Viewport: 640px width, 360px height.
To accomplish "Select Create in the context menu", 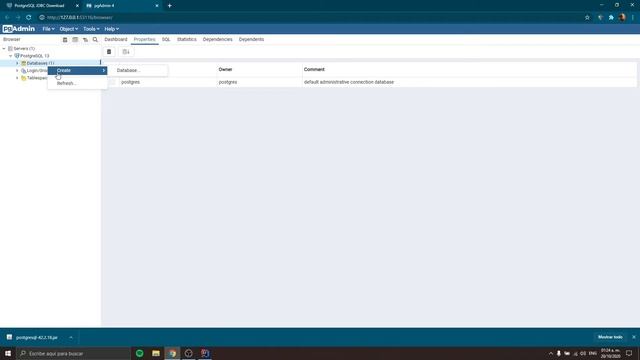I will click(x=78, y=70).
